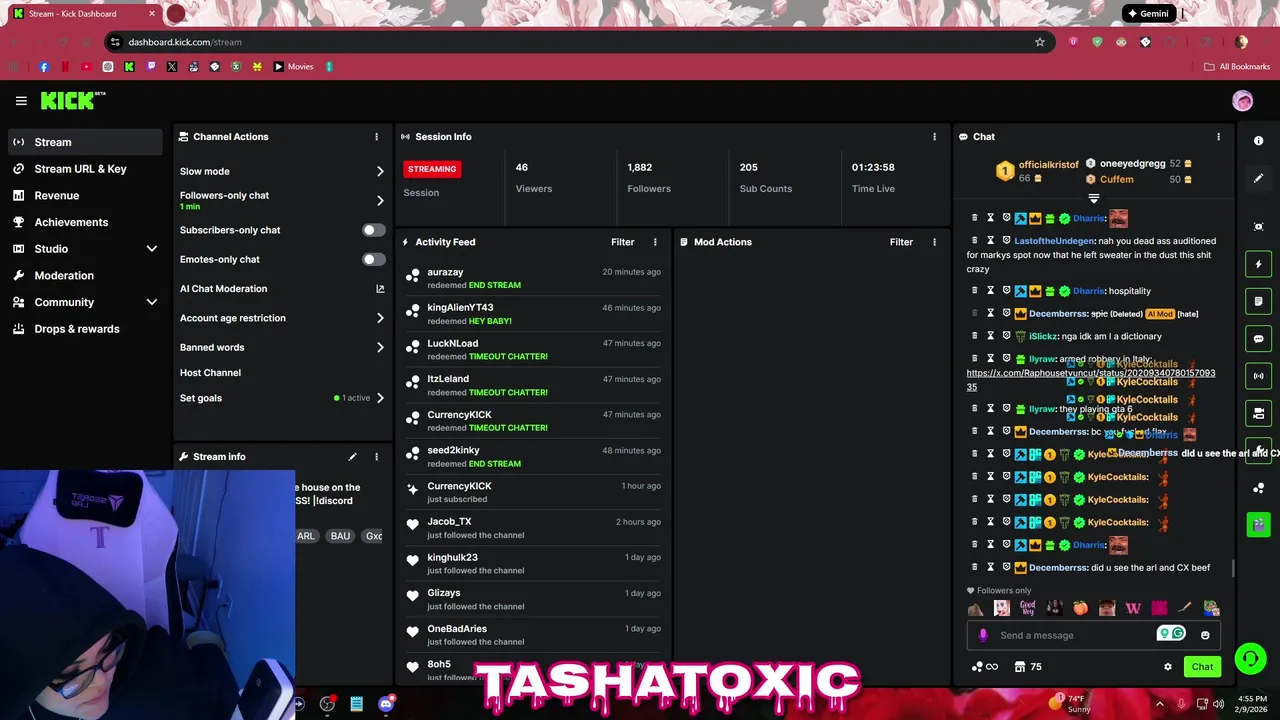Click the green clapperboard icon in right sidebar
The height and width of the screenshot is (720, 1280).
tap(1258, 523)
